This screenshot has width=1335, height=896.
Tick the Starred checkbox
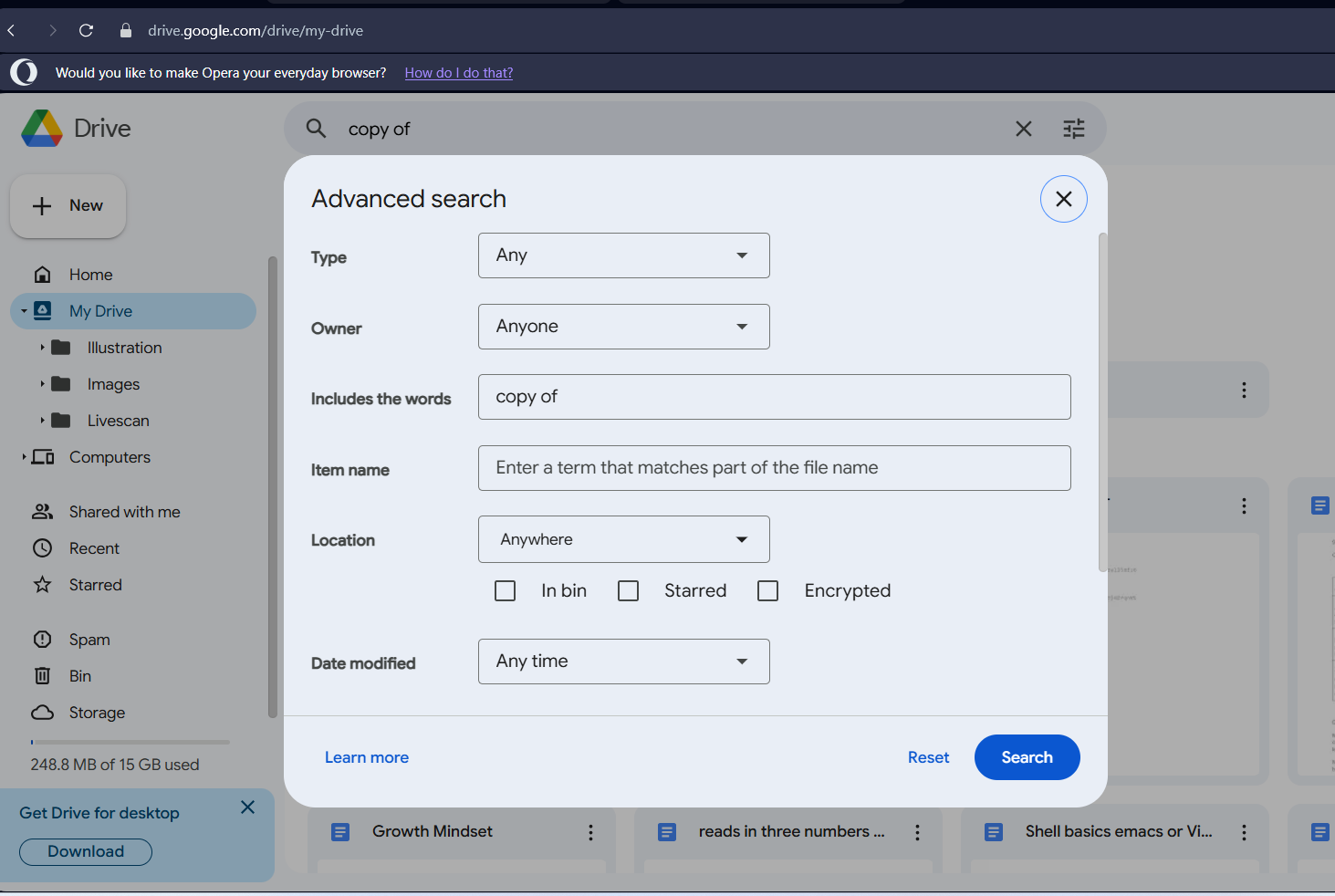click(629, 591)
